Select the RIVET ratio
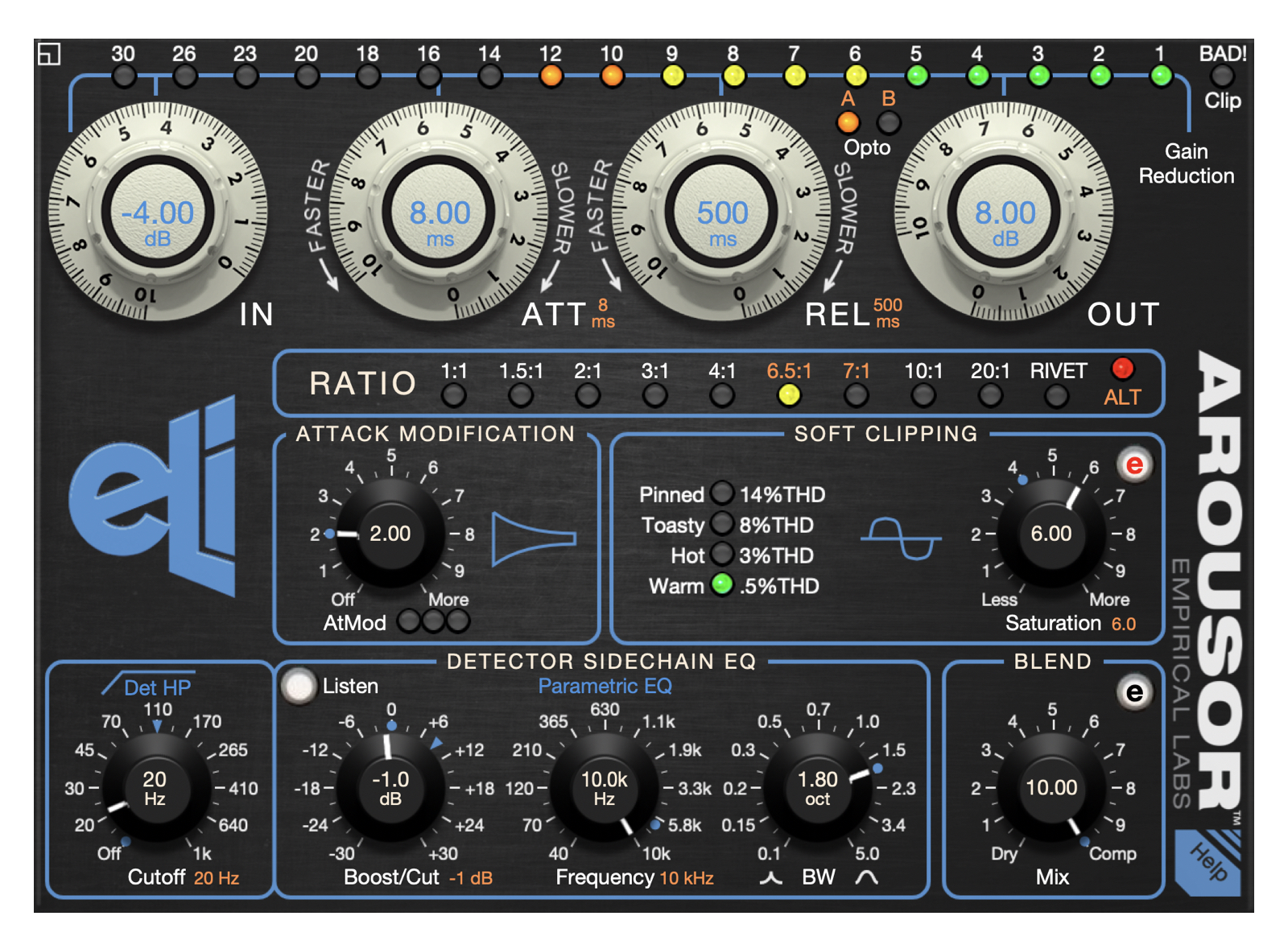Screen dimensions: 1288x949 tap(1057, 395)
